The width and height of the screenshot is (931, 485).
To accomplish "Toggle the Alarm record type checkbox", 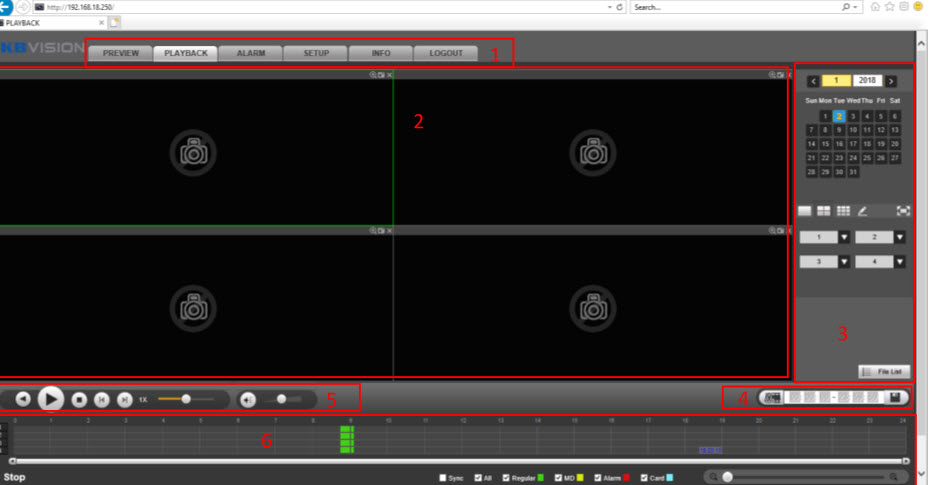I will pyautogui.click(x=599, y=478).
